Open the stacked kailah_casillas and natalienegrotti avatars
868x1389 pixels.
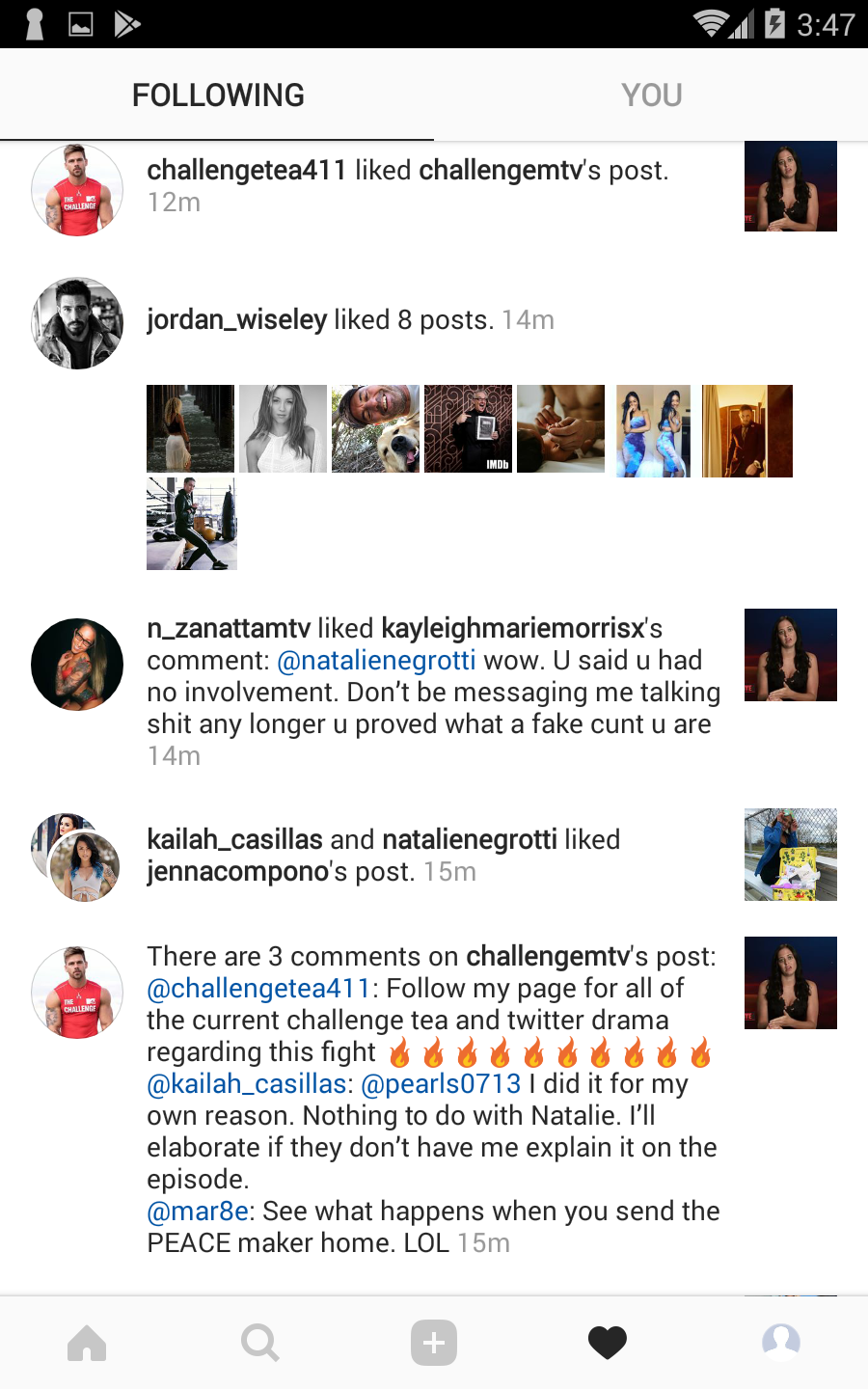[x=76, y=857]
